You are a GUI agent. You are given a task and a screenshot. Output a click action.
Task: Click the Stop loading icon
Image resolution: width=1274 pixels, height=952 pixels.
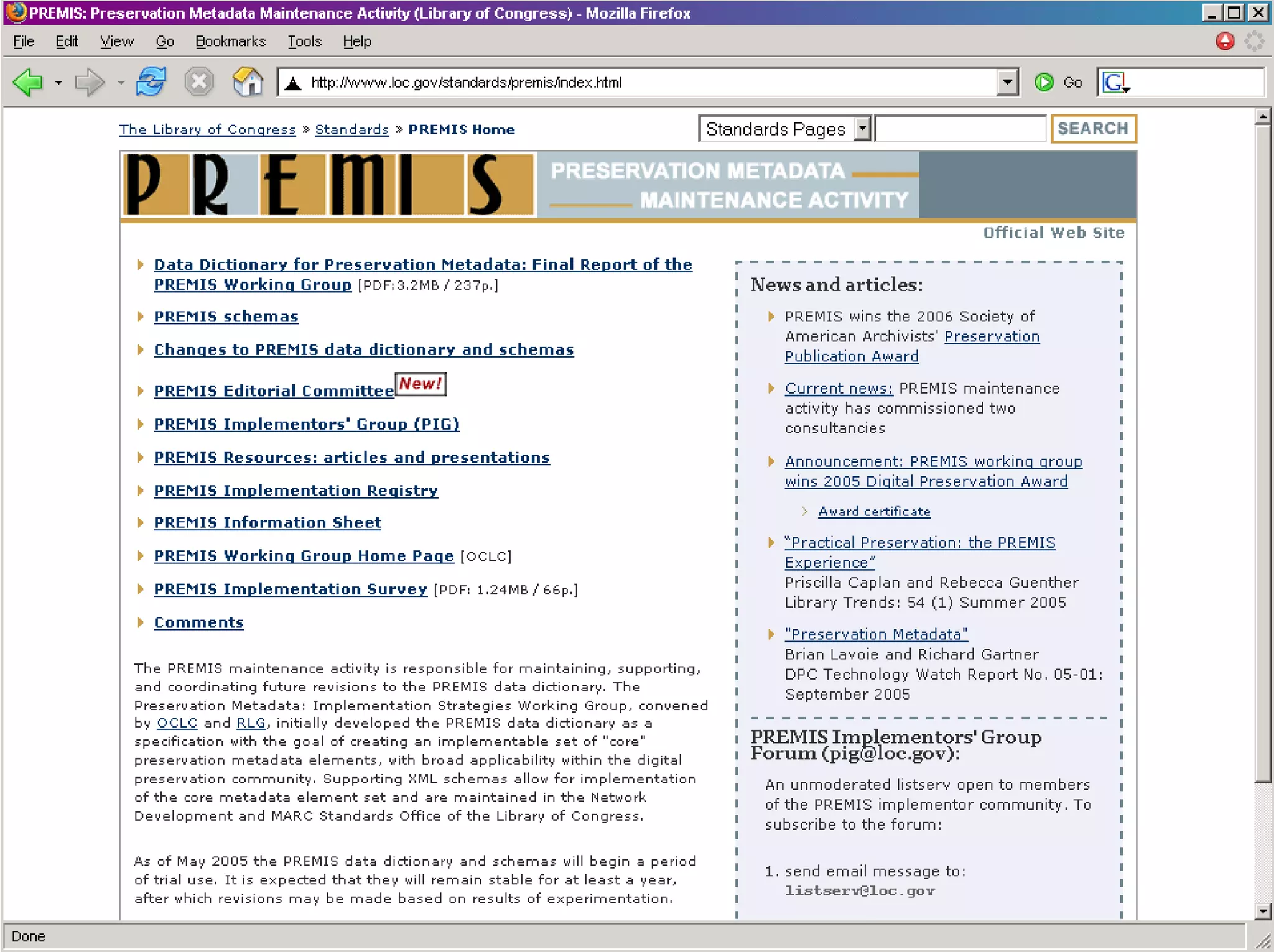(199, 82)
